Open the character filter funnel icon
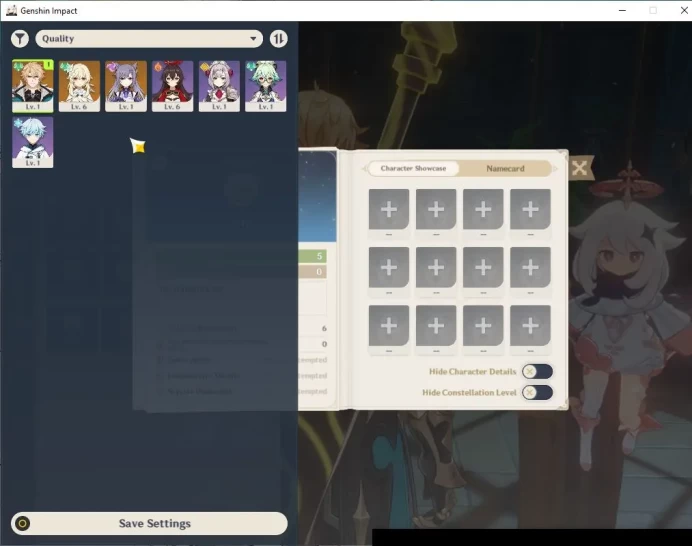Image resolution: width=692 pixels, height=546 pixels. (x=20, y=39)
